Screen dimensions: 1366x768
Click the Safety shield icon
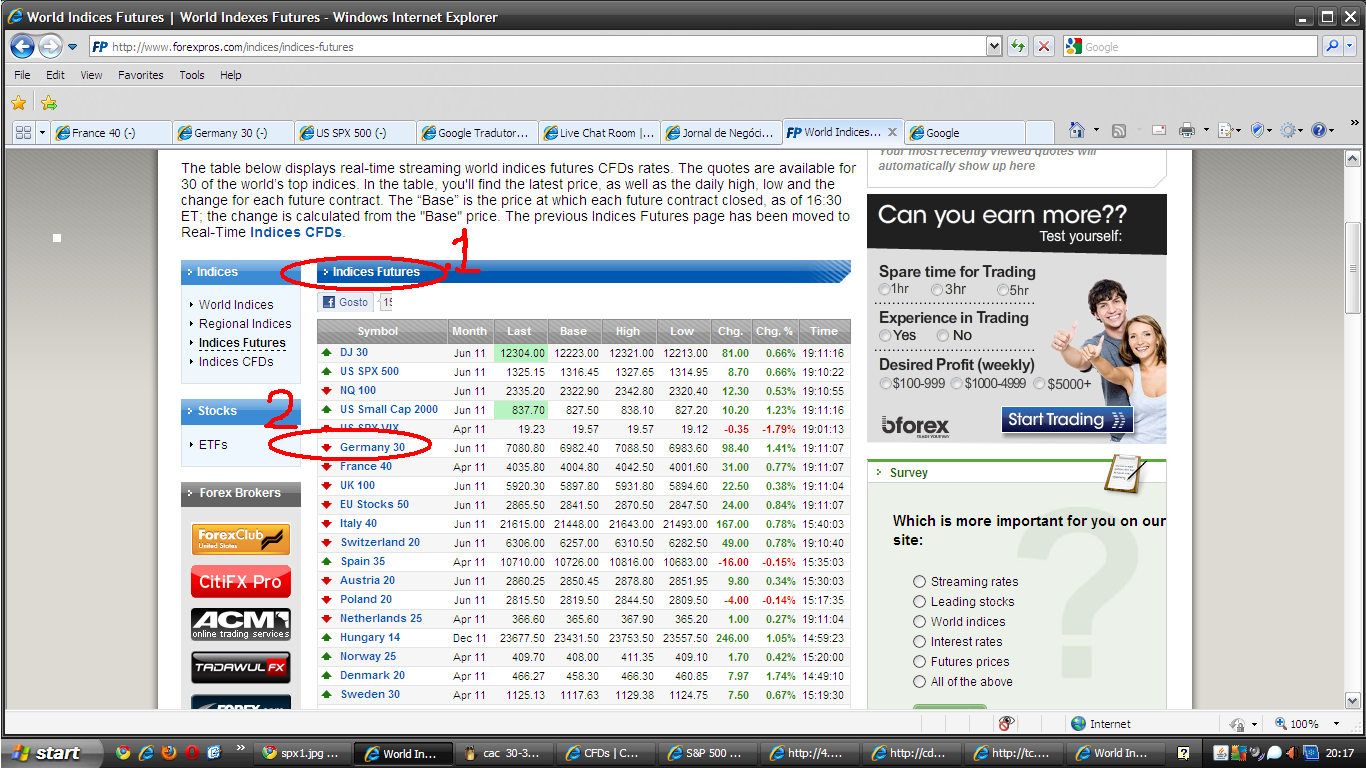(x=1259, y=130)
